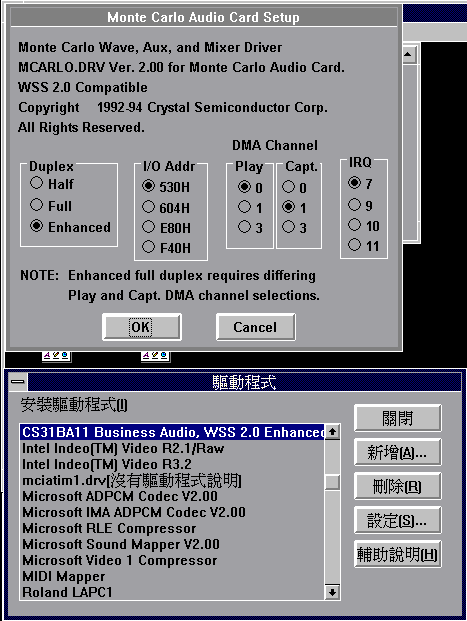Open the 驅動程式 window system menu
Screen dimensions: 467x621
pos(18,382)
